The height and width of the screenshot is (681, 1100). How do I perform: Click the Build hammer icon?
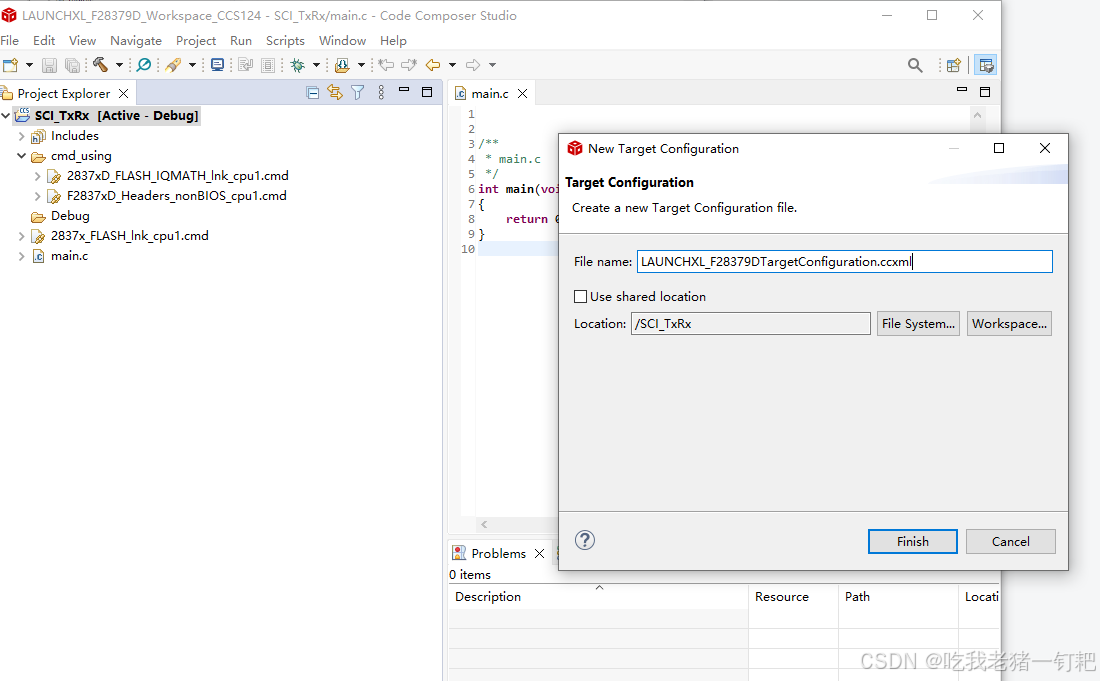point(100,65)
